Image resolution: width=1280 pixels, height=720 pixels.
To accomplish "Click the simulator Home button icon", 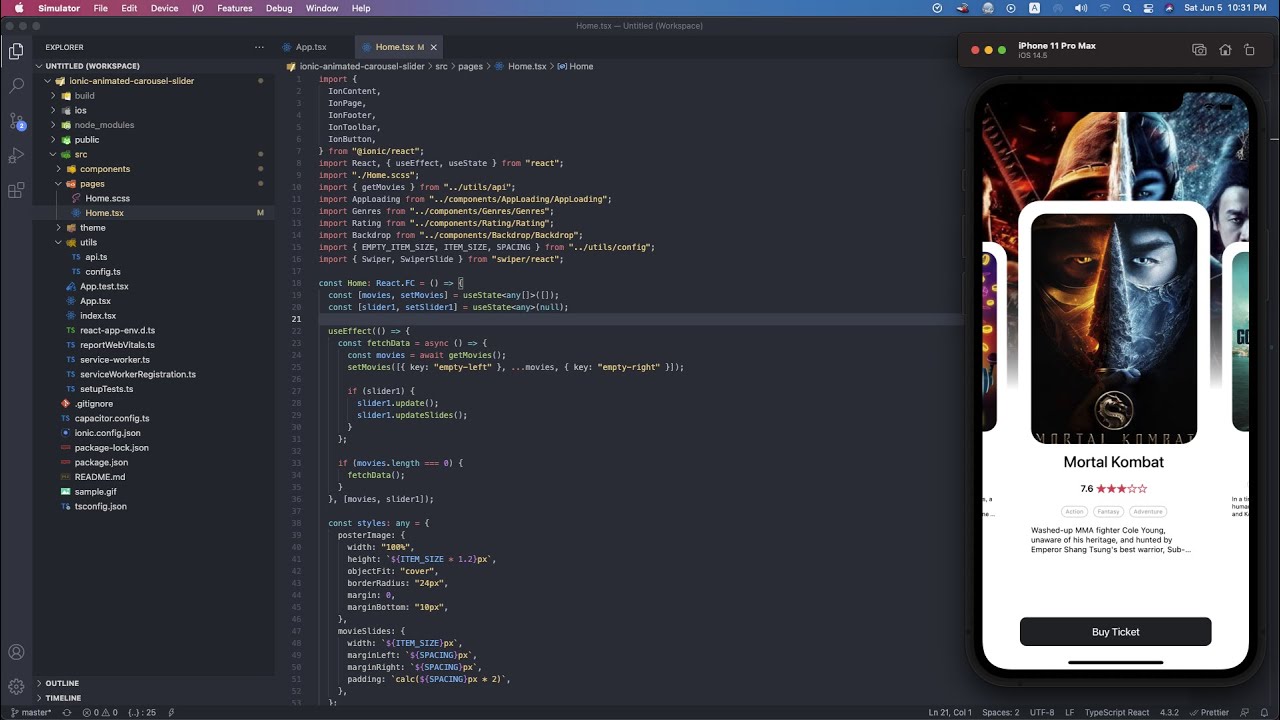I will [1225, 50].
